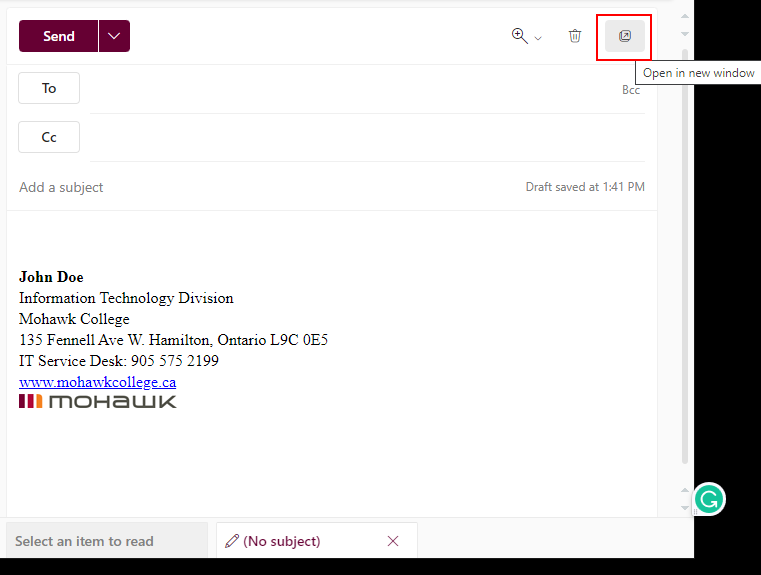Click in the Cc recipients field
761x575 pixels.
360,137
